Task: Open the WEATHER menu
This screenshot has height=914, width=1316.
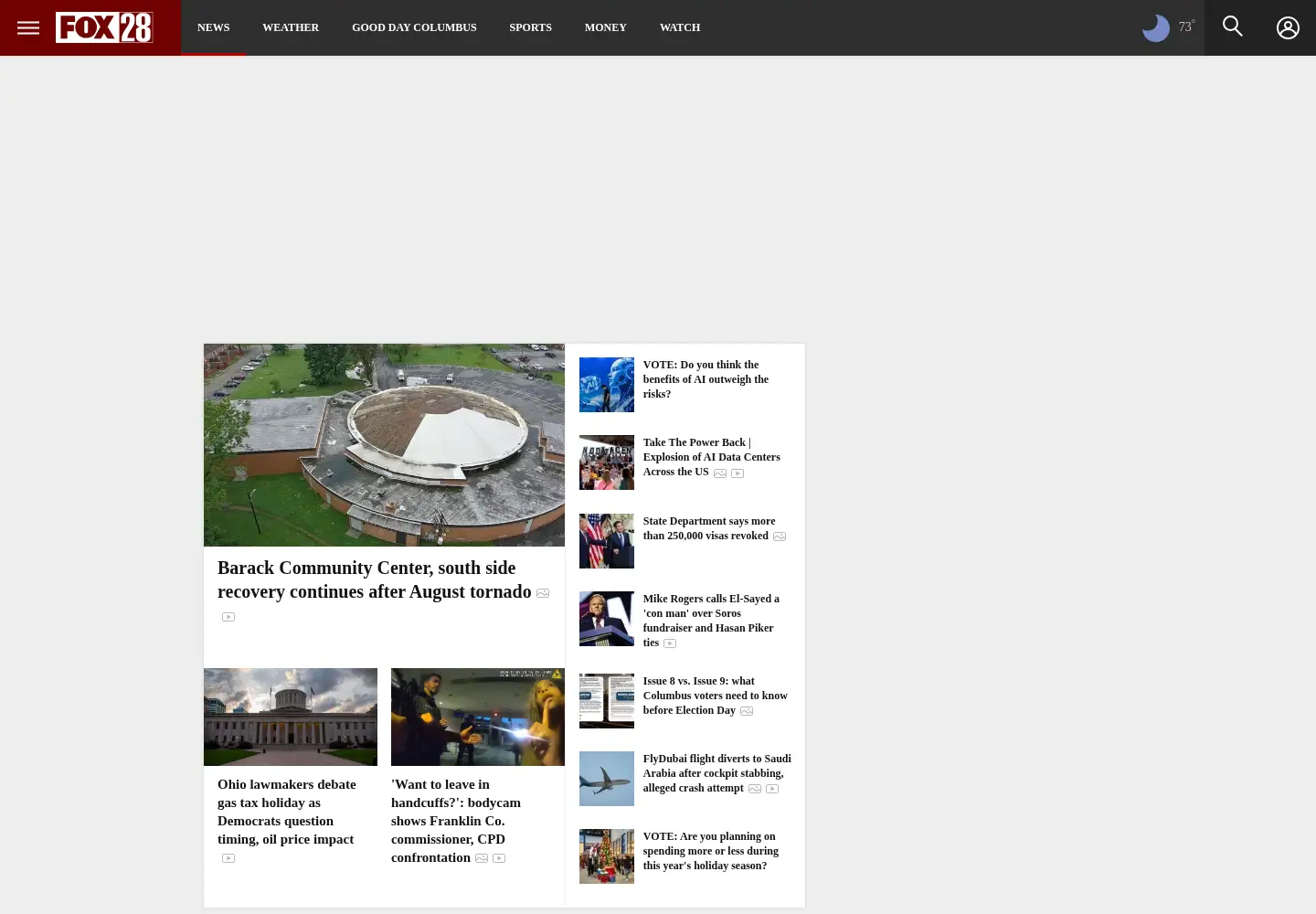Action: click(291, 27)
